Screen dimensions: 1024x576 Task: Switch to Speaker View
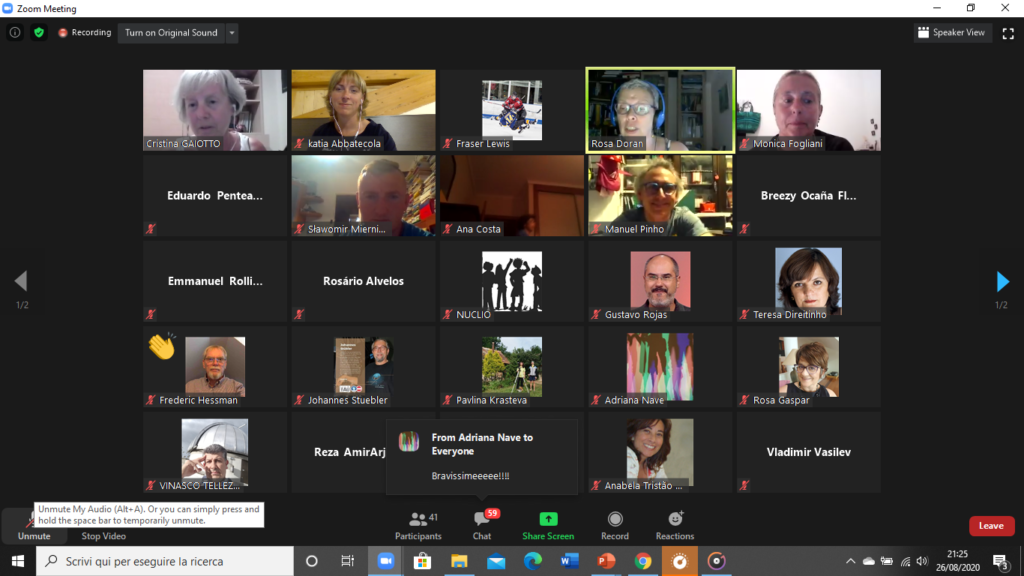coord(951,33)
